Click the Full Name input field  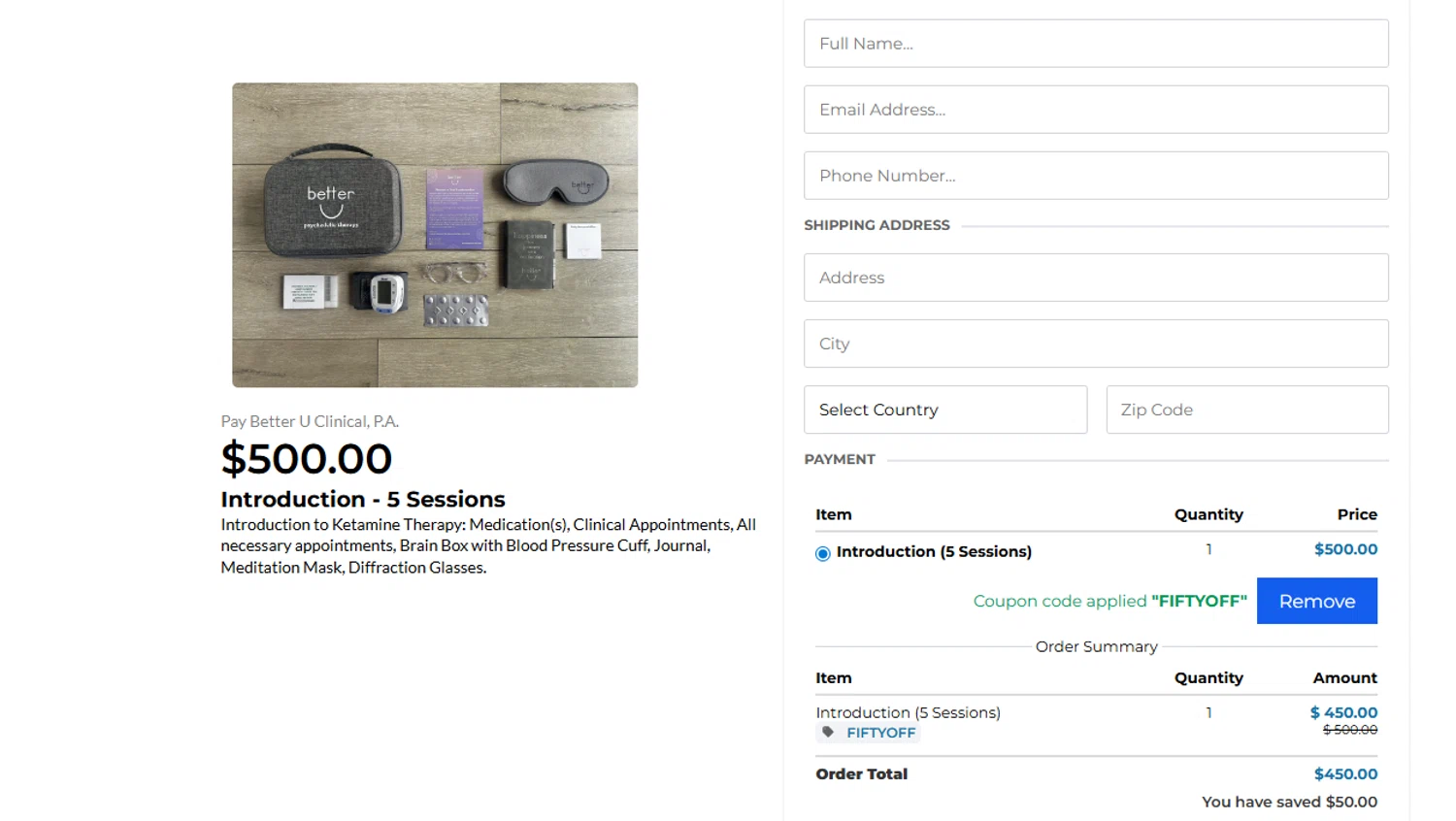click(1096, 44)
